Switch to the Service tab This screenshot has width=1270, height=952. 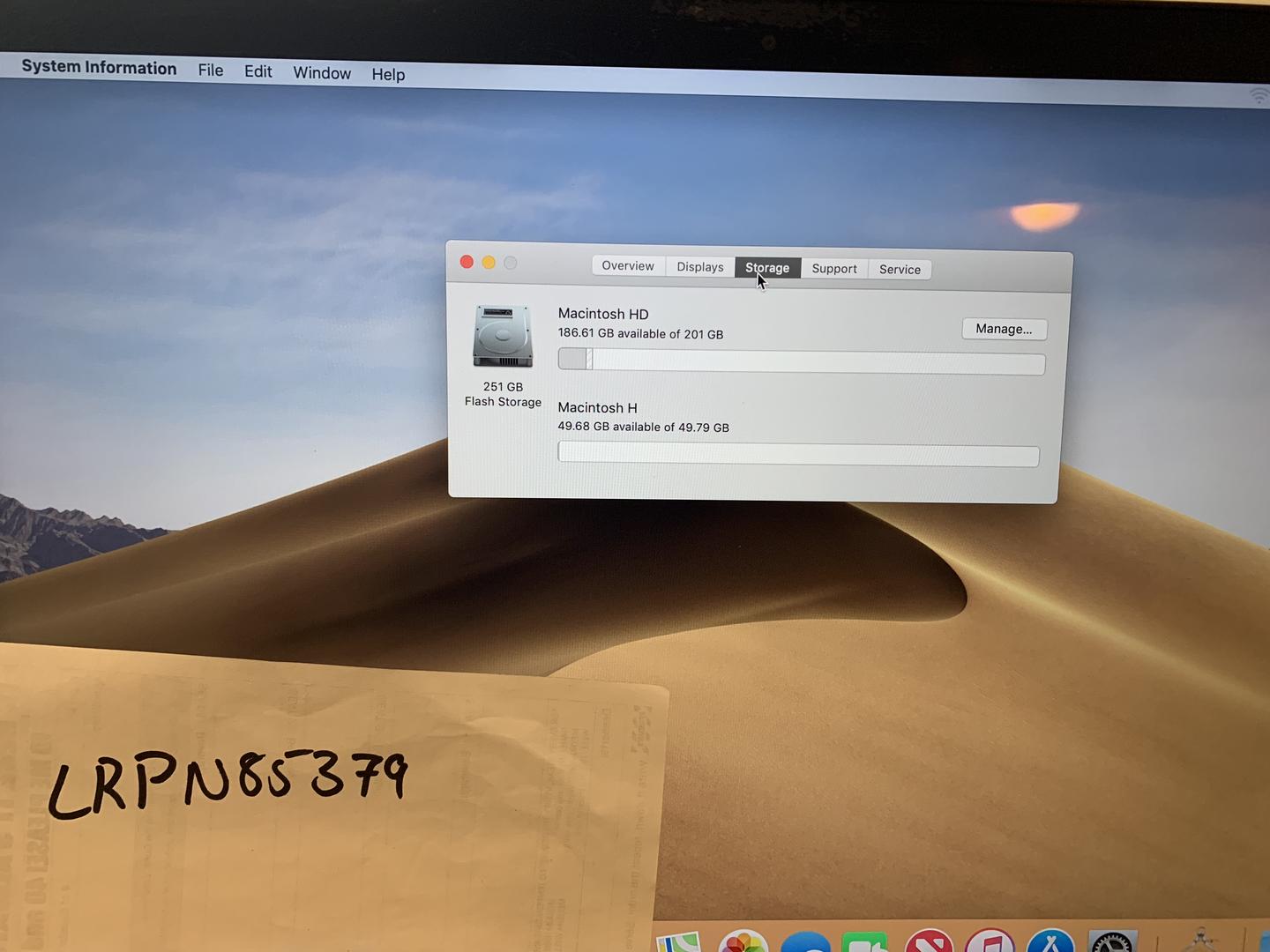[x=900, y=269]
